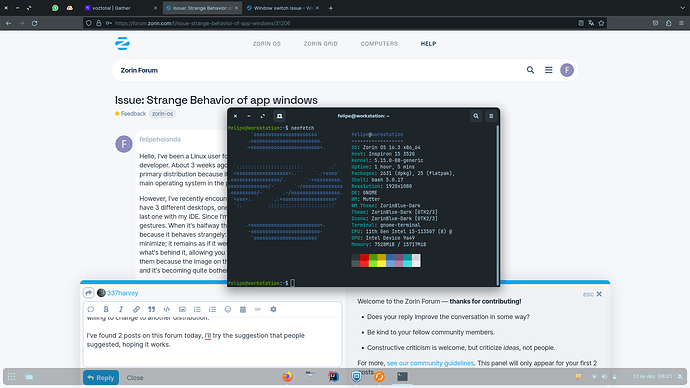Open the volume indicator in system tray
This screenshot has width=690, height=388.
pyautogui.click(x=605, y=377)
